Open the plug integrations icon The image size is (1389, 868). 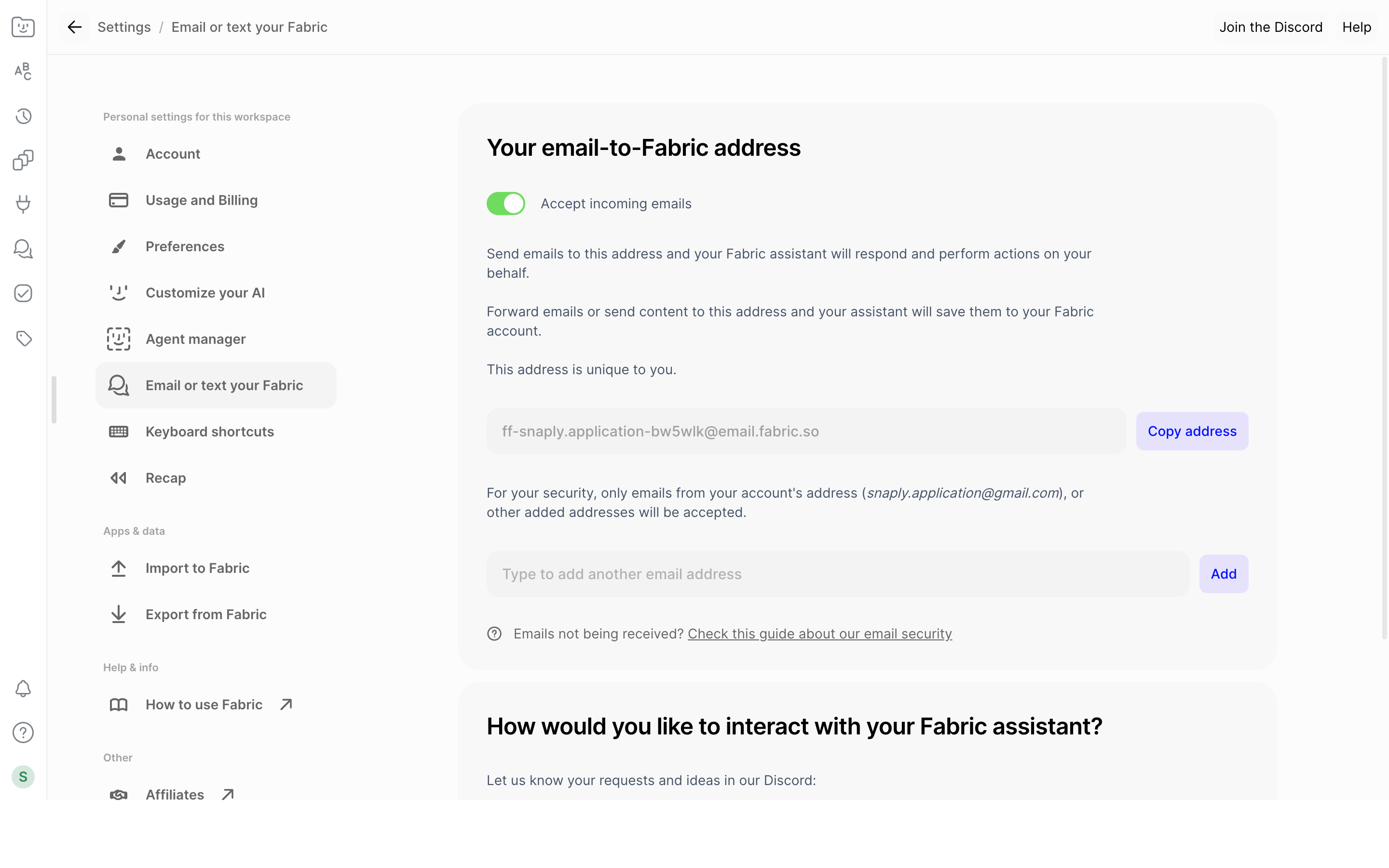tap(23, 204)
